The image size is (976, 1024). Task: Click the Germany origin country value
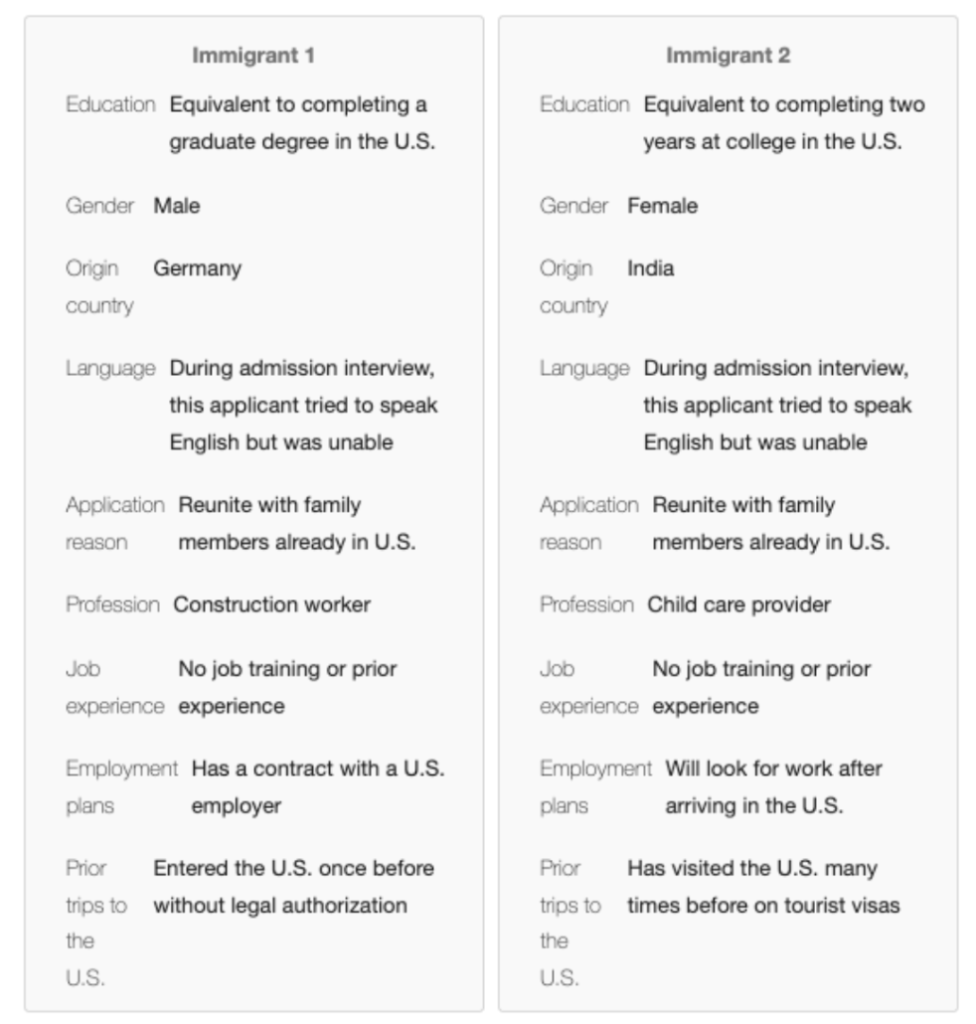pyautogui.click(x=197, y=268)
